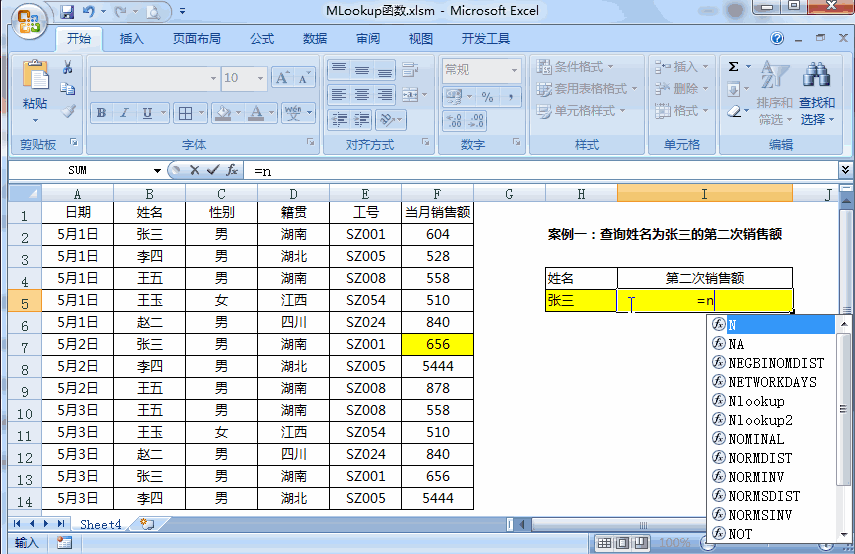Click the AutoSum sigma icon
Viewport: 855px width, 554px height.
733,67
